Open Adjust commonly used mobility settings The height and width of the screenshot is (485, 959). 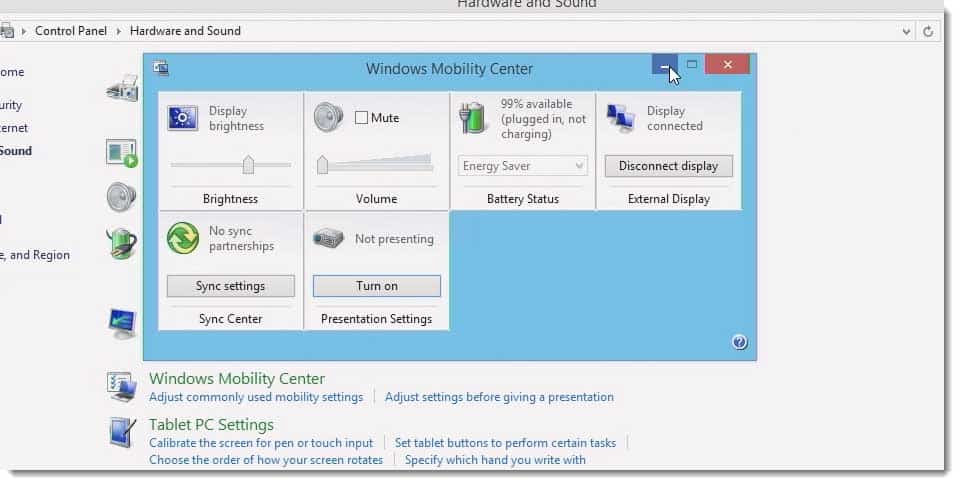[x=256, y=397]
